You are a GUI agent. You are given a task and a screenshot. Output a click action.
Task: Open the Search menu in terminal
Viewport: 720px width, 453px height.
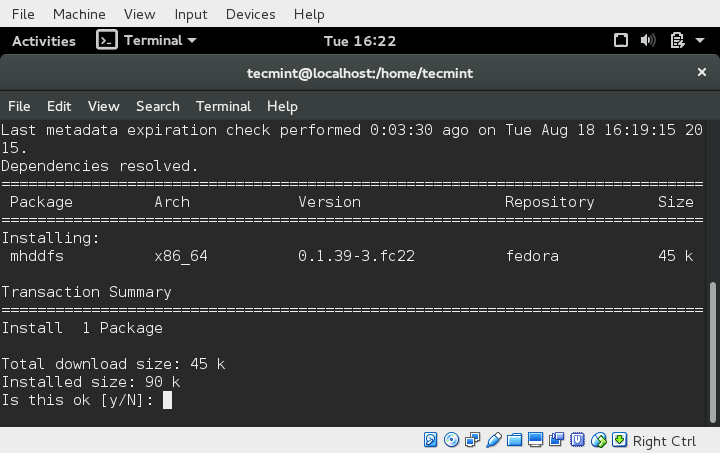point(157,106)
